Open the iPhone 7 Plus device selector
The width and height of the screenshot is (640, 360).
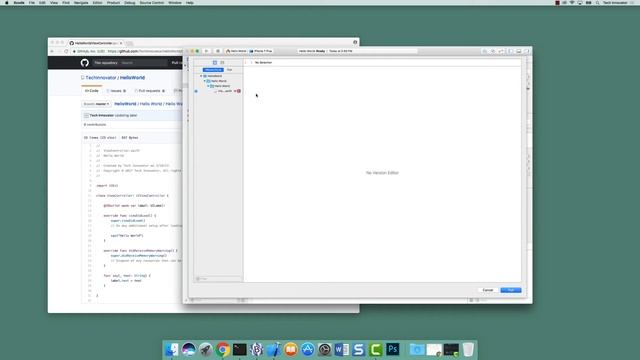(x=261, y=51)
